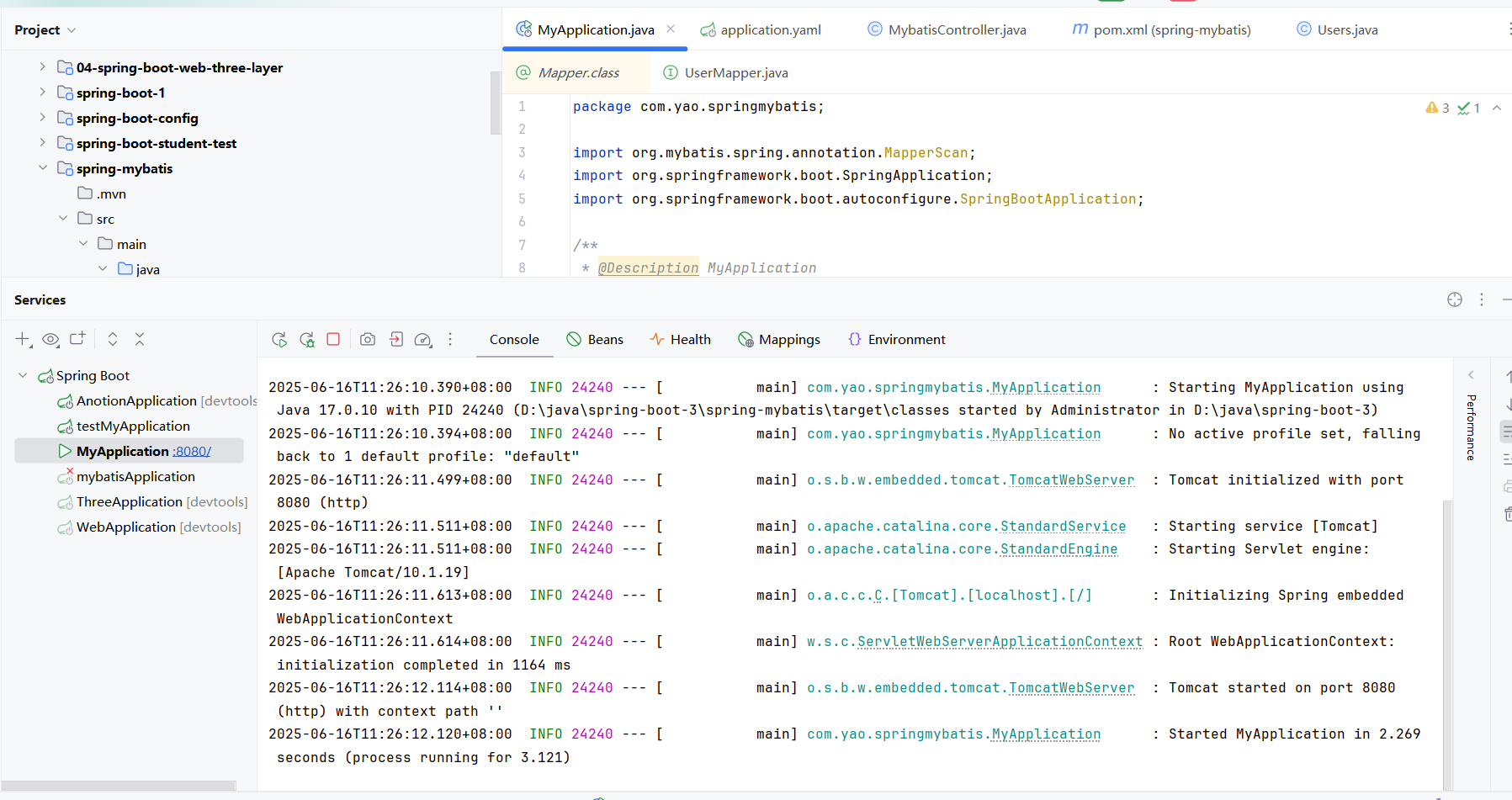
Task: Expand 04-spring-boot-web-three-layer folder
Action: [x=43, y=66]
